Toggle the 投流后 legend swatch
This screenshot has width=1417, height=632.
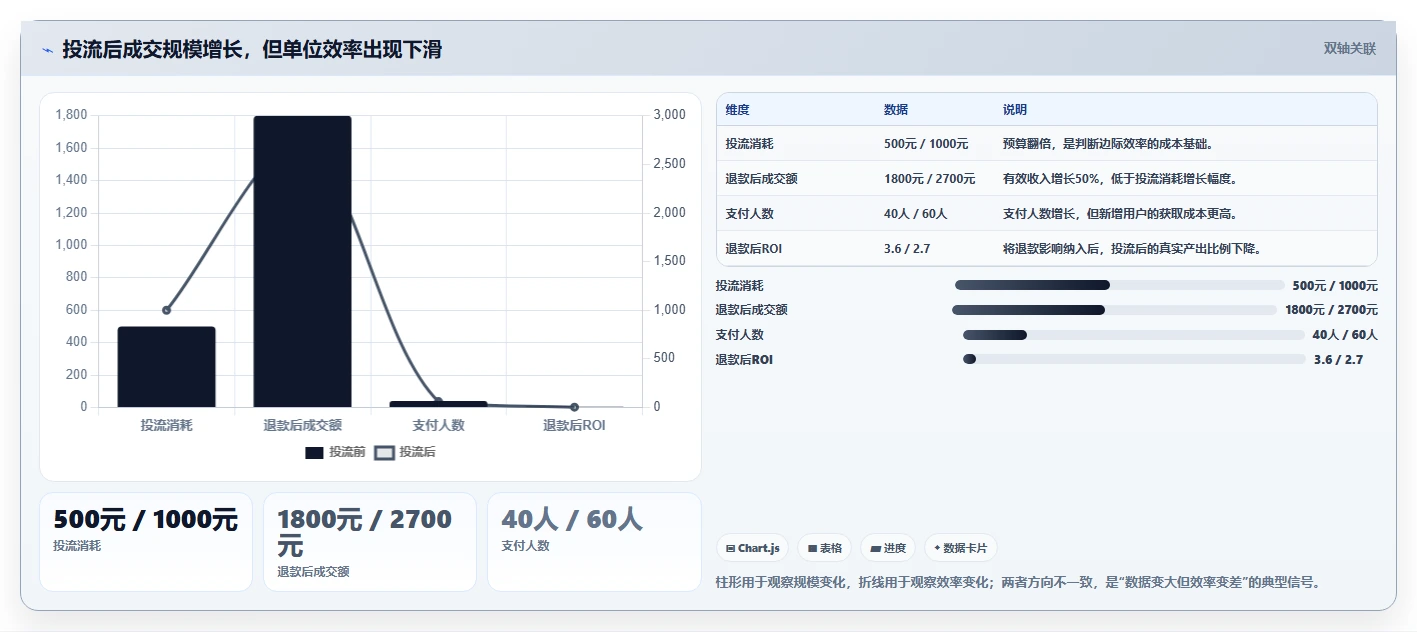tap(385, 453)
